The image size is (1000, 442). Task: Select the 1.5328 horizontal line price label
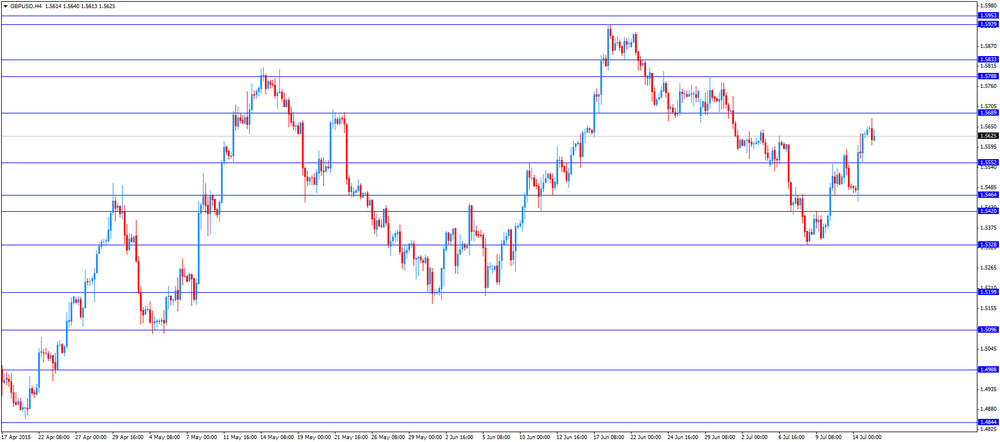click(x=987, y=245)
